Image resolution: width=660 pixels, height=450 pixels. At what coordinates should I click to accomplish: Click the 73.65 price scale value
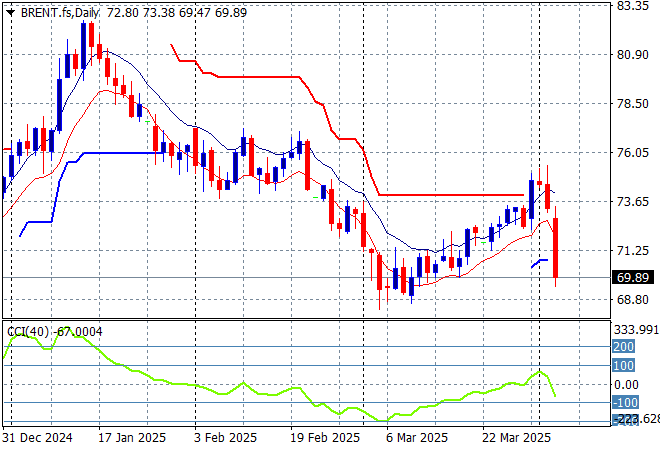click(x=633, y=202)
